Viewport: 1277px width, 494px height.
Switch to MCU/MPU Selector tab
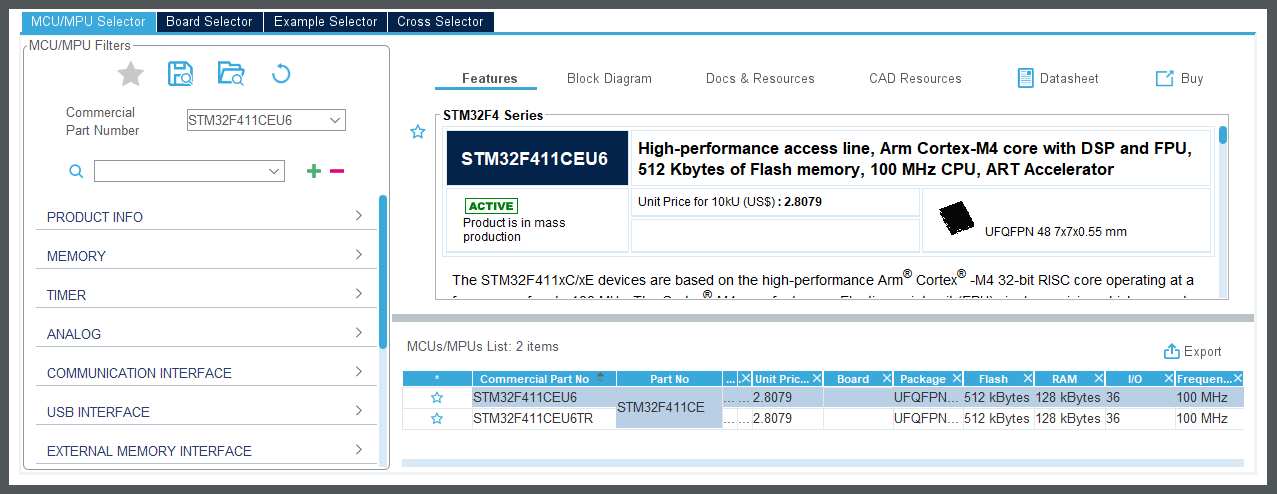(88, 21)
